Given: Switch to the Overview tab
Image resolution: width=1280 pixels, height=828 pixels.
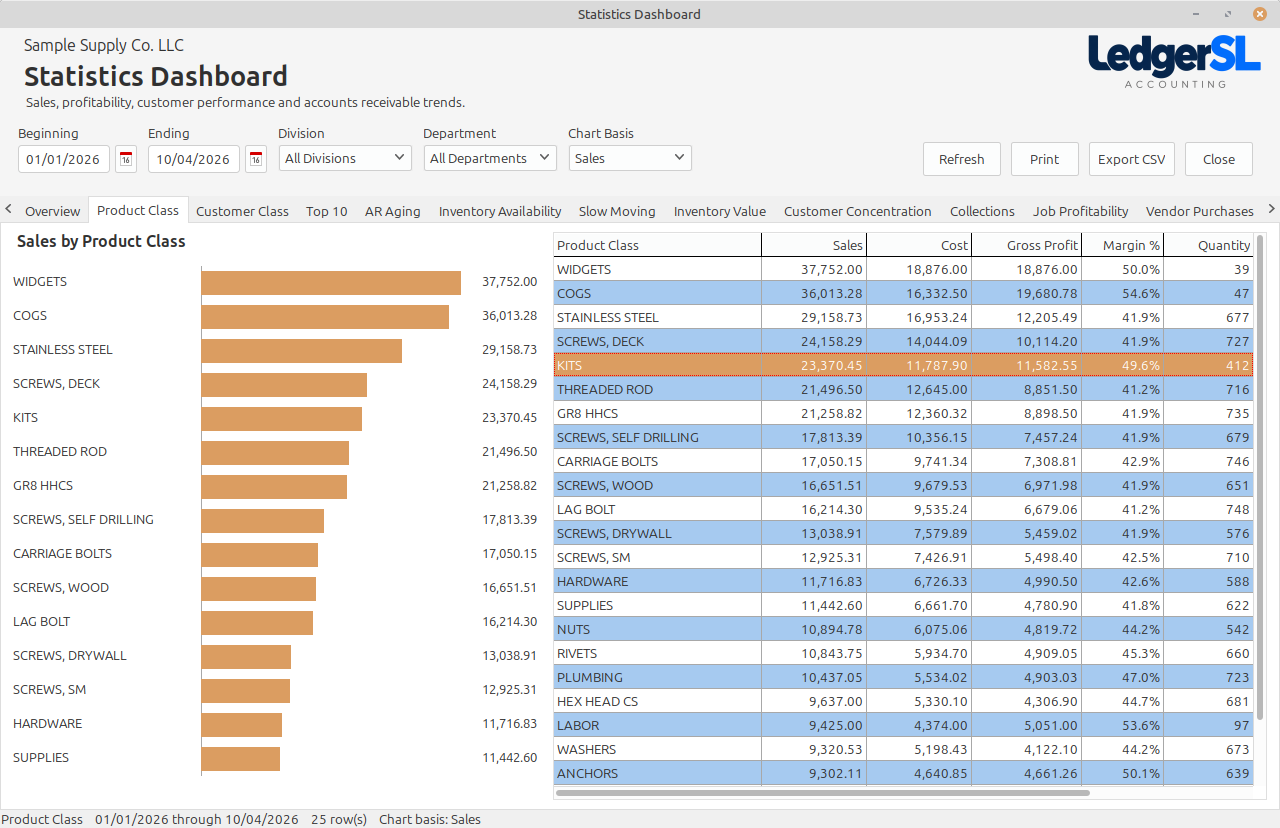Looking at the screenshot, I should pyautogui.click(x=53, y=211).
